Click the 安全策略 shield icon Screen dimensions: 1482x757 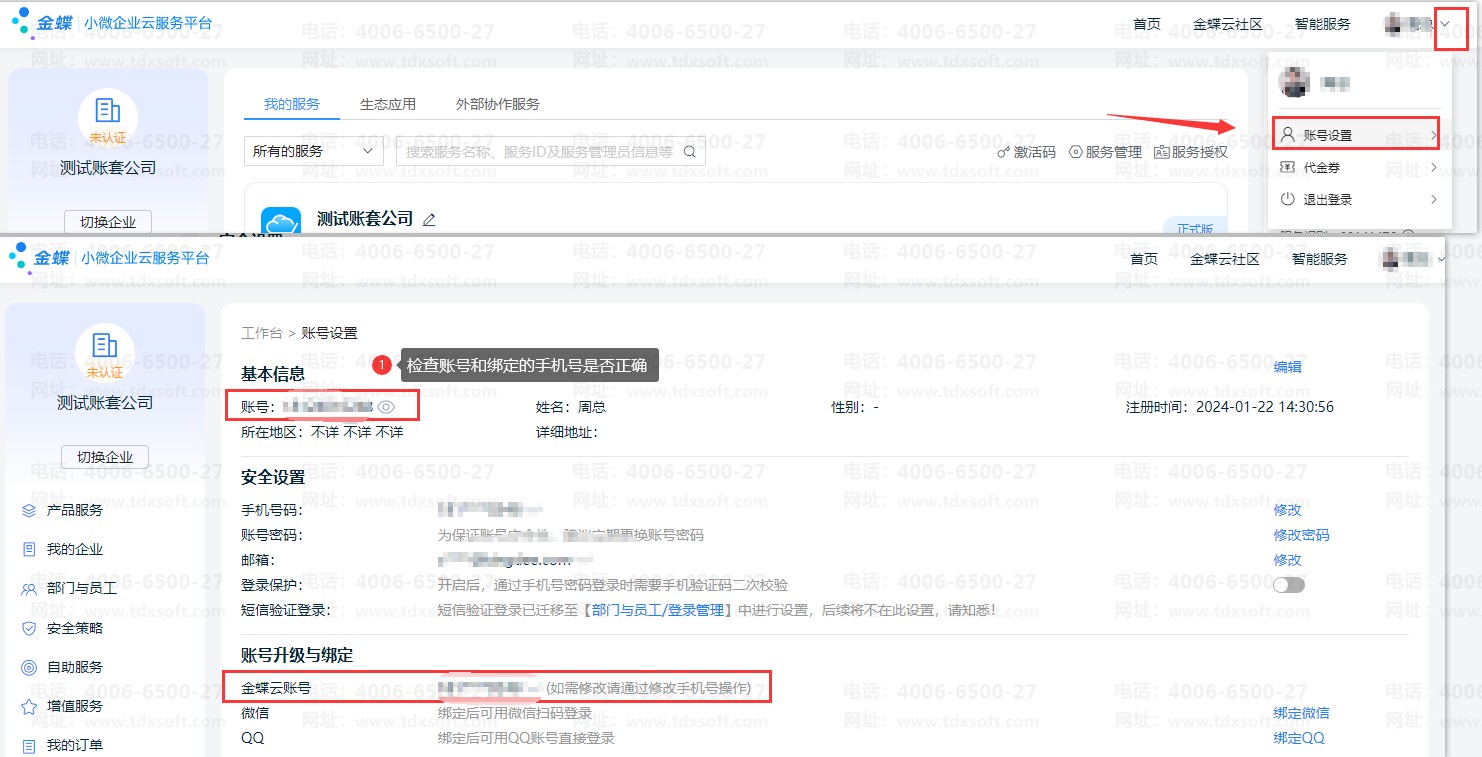pyautogui.click(x=29, y=628)
